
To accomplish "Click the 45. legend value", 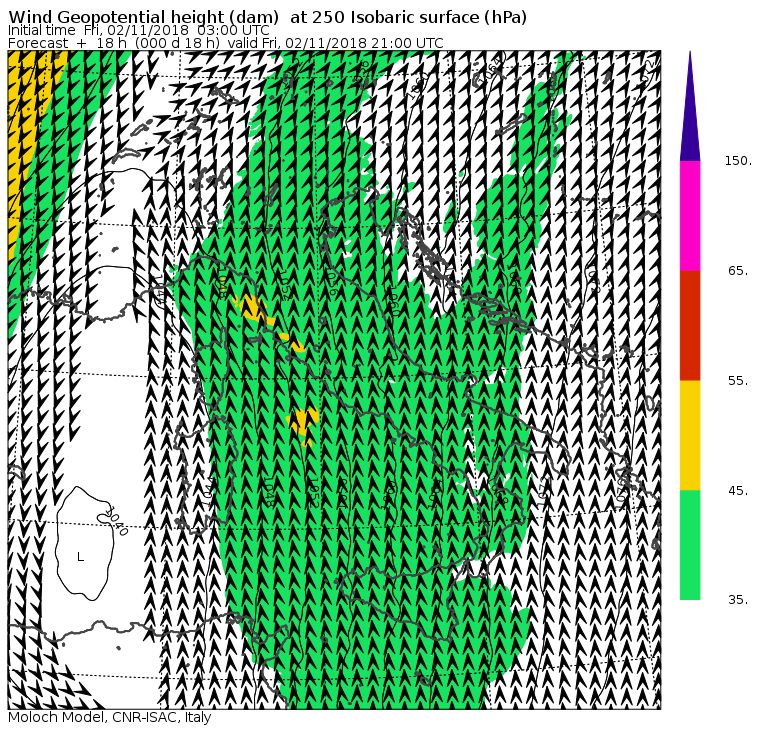I will pyautogui.click(x=738, y=491).
